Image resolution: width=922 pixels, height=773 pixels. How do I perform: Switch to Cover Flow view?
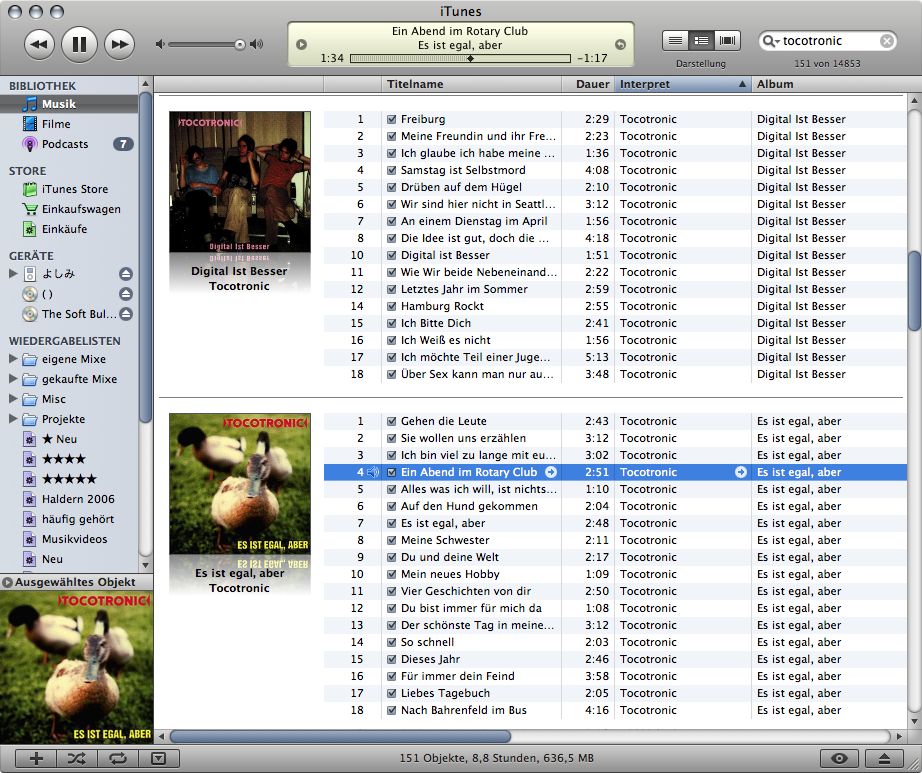pos(727,41)
